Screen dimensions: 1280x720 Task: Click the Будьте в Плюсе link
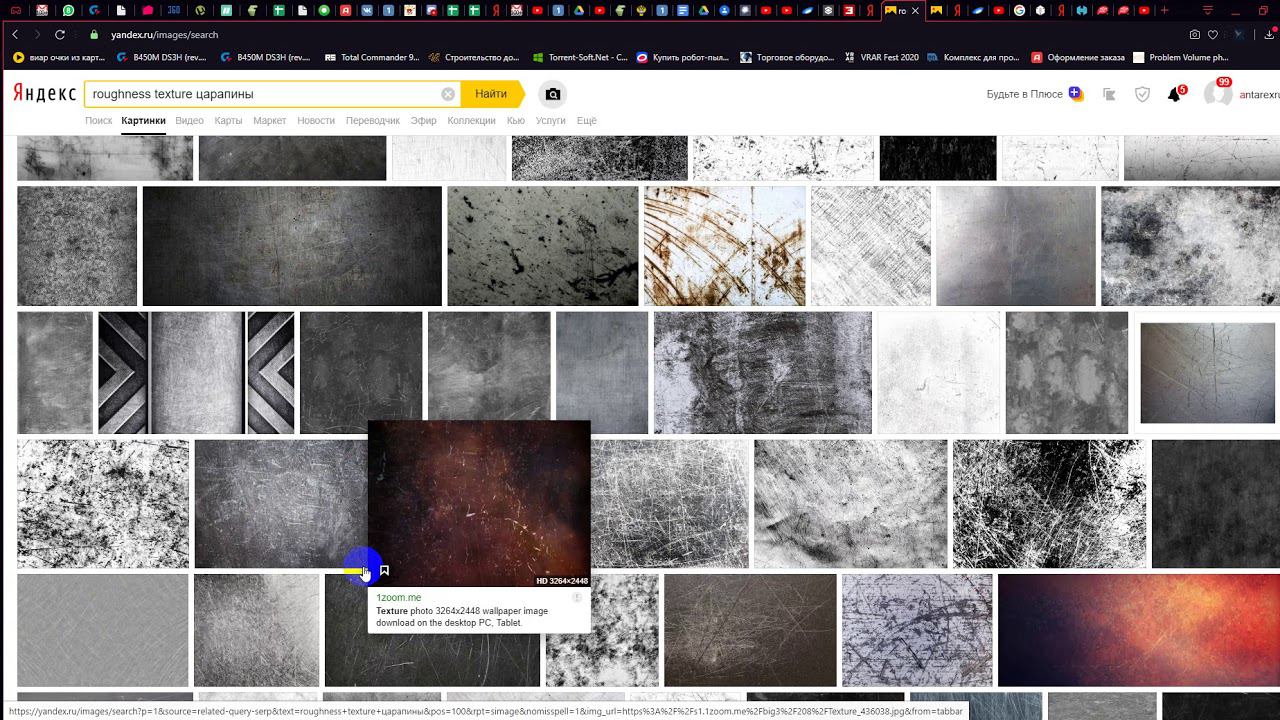[1025, 94]
